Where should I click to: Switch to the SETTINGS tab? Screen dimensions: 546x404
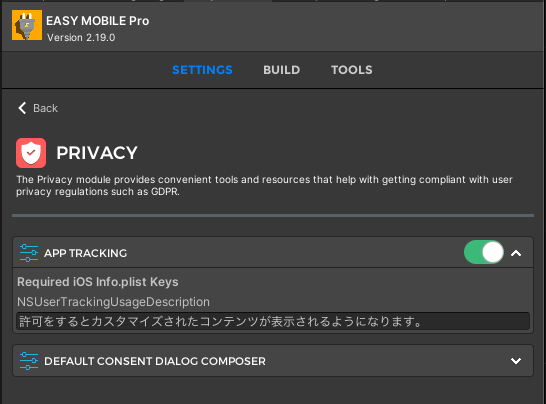202,70
